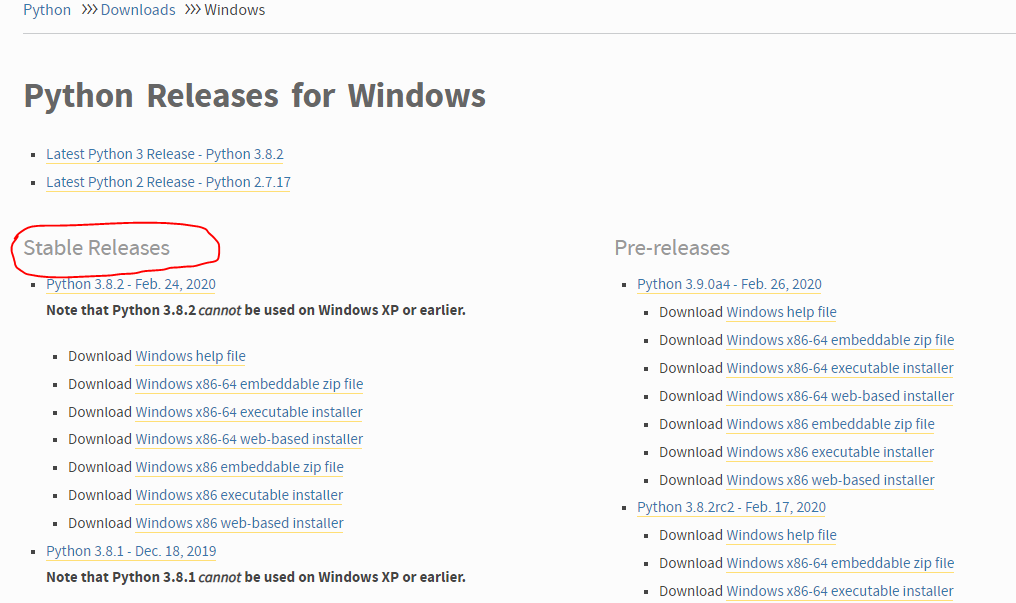The image size is (1016, 603).
Task: Open the Python 3.8.2 - Feb. 24, 2020 release
Action: pos(131,284)
